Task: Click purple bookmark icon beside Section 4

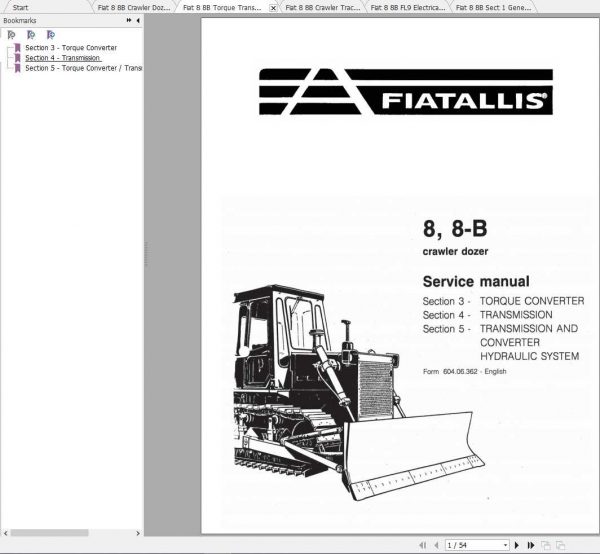Action: [17, 58]
